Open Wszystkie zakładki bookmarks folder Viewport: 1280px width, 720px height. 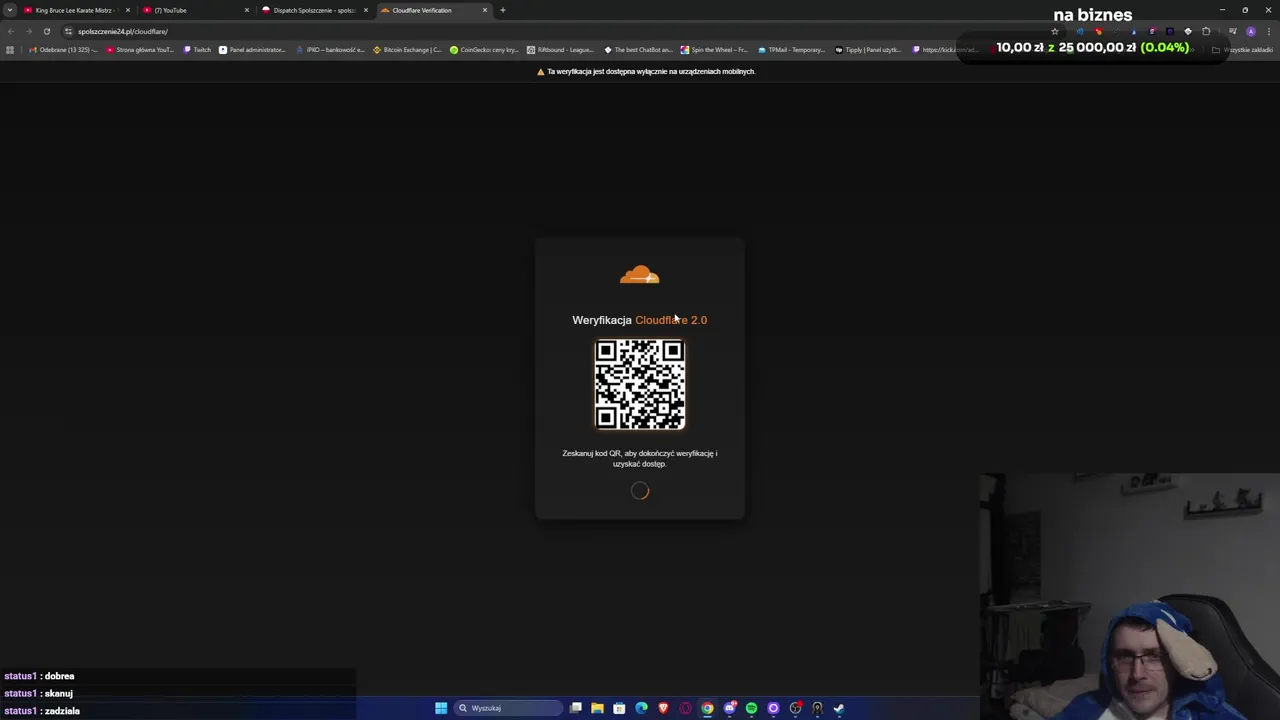click(1242, 50)
